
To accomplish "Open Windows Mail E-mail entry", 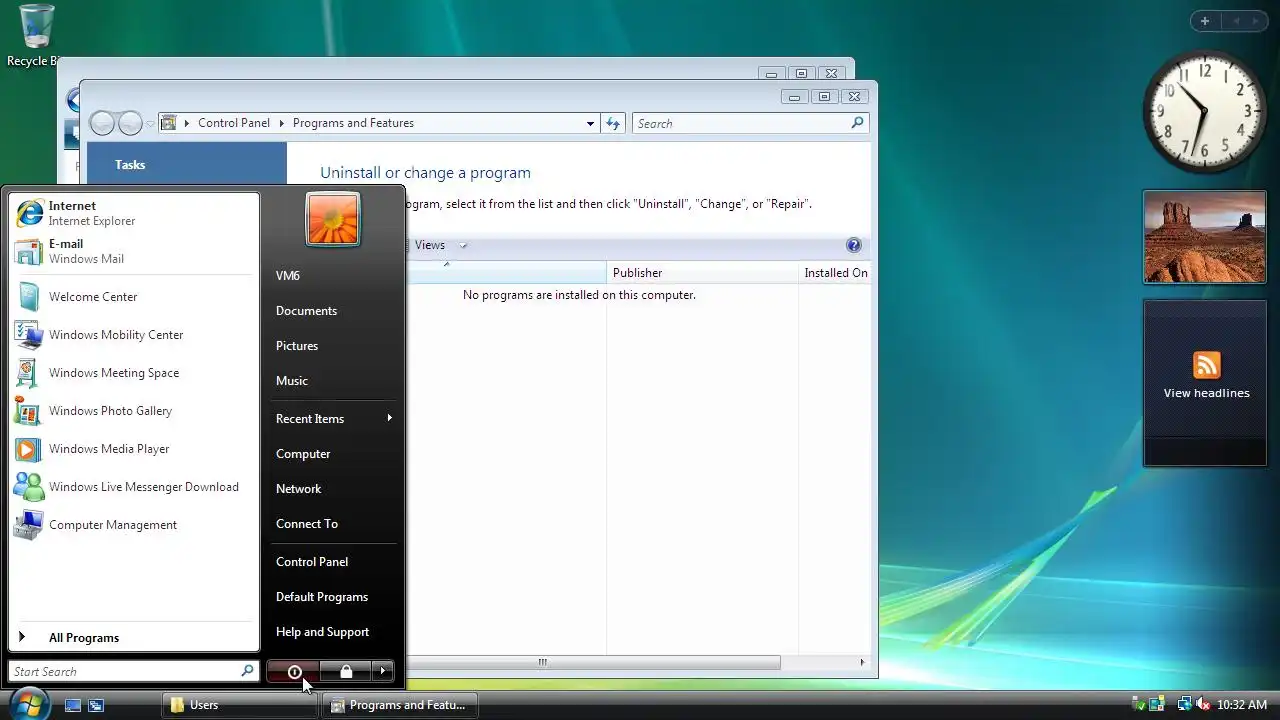I will tap(133, 251).
